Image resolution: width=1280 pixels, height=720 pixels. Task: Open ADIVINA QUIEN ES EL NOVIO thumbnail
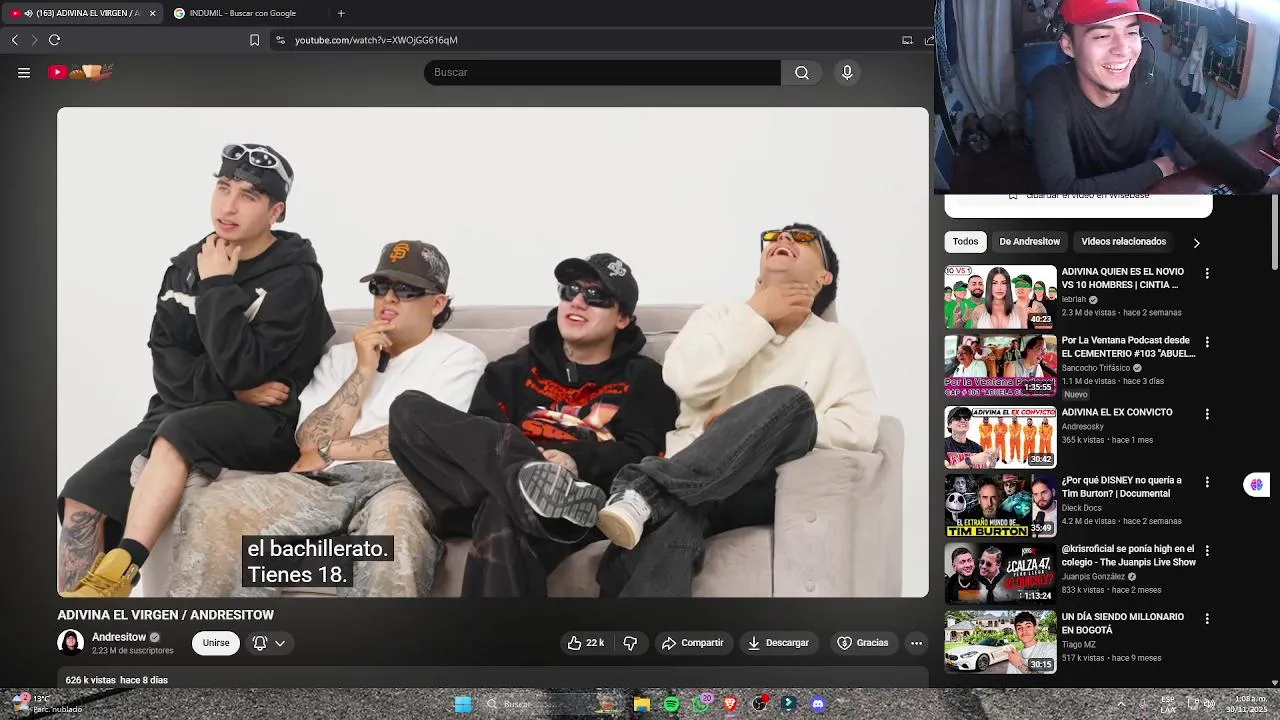[x=1000, y=297]
